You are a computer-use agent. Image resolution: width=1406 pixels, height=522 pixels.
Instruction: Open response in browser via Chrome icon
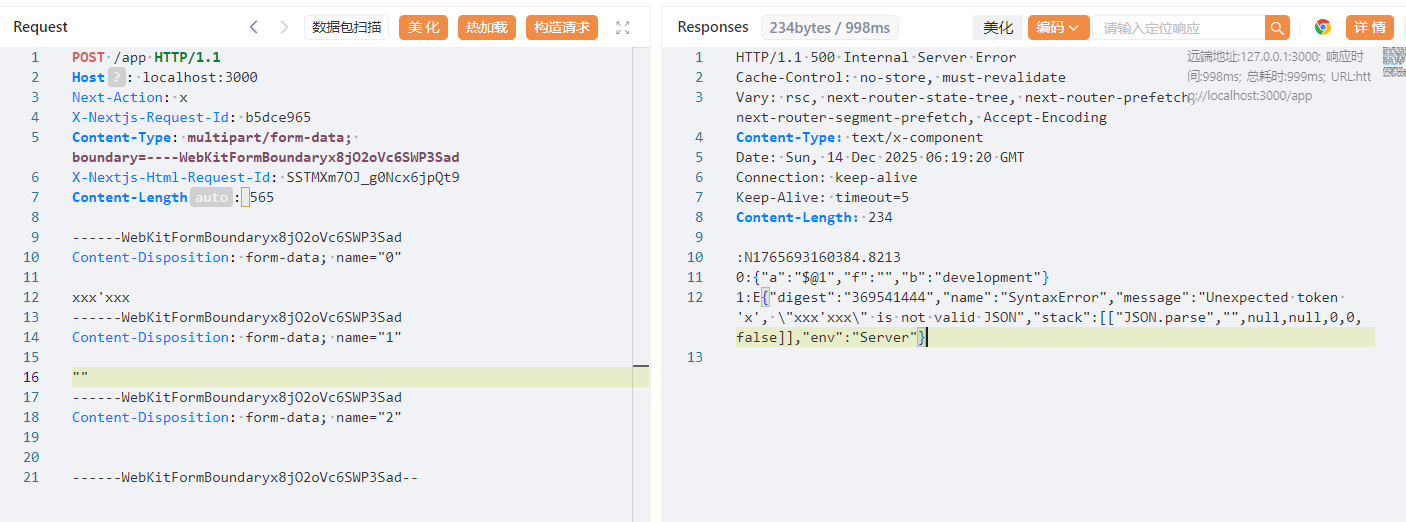pos(1322,28)
